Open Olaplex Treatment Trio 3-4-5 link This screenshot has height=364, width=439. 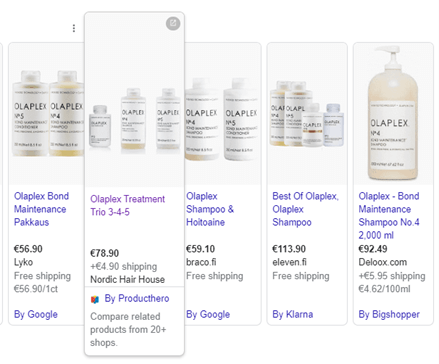click(x=127, y=205)
